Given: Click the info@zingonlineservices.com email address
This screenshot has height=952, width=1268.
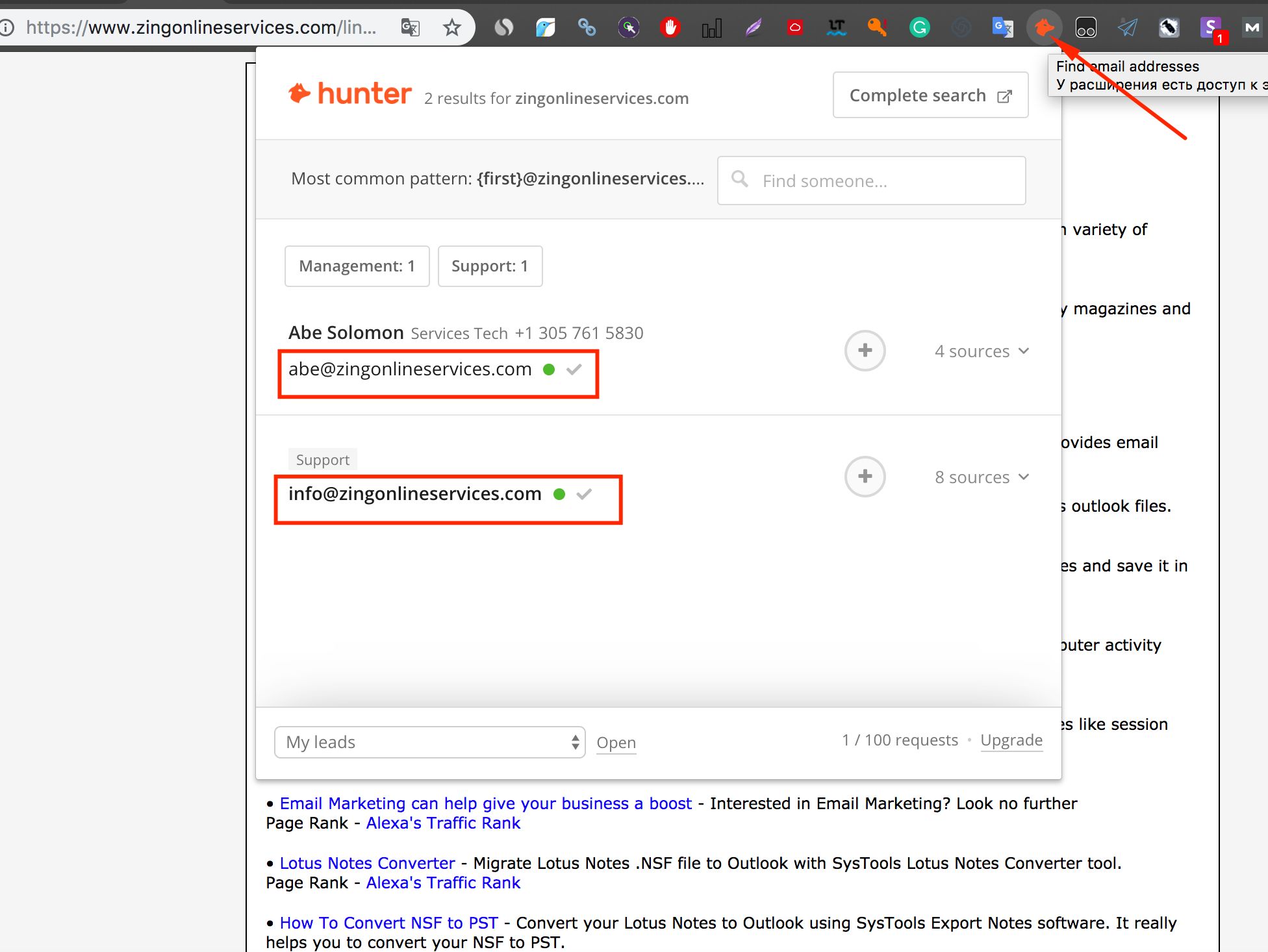Looking at the screenshot, I should pos(414,494).
